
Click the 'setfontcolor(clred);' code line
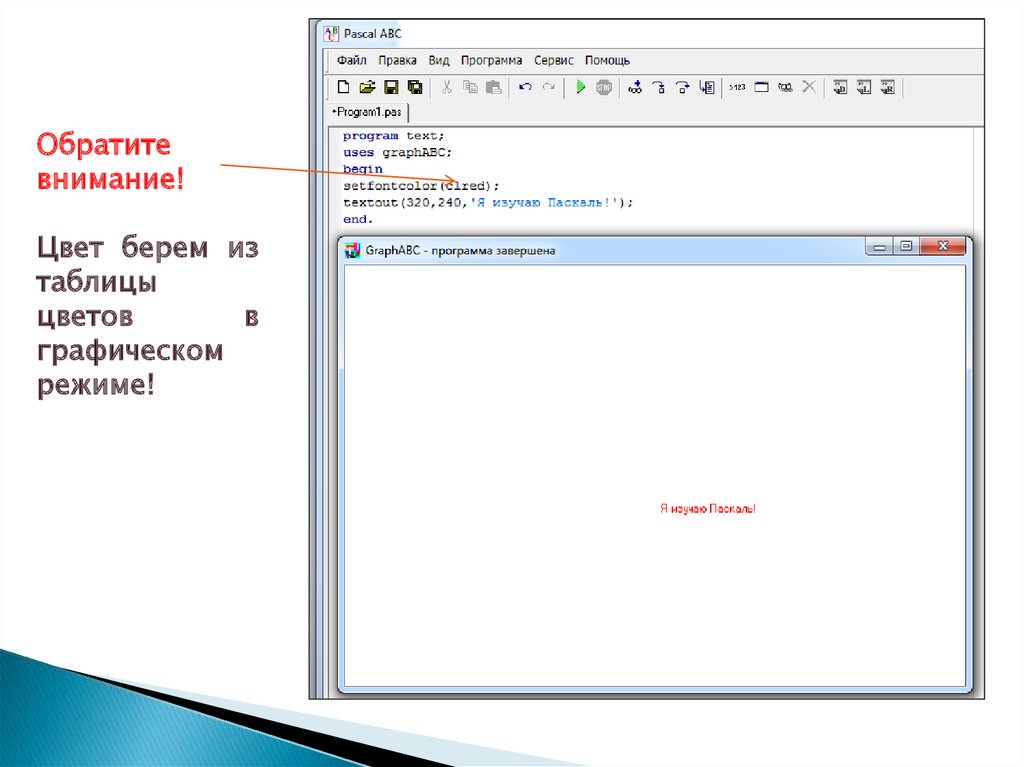click(421, 186)
